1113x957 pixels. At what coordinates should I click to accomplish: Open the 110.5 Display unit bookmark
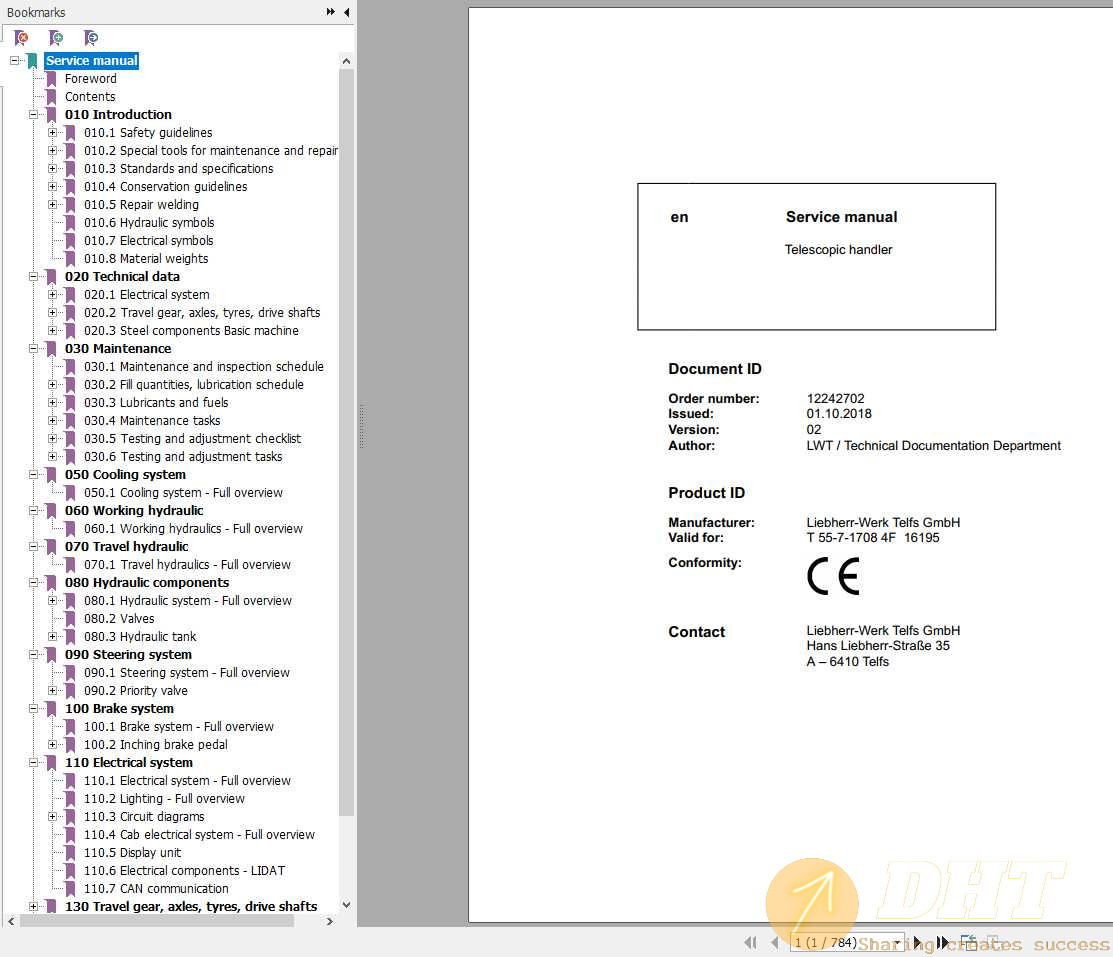point(132,853)
